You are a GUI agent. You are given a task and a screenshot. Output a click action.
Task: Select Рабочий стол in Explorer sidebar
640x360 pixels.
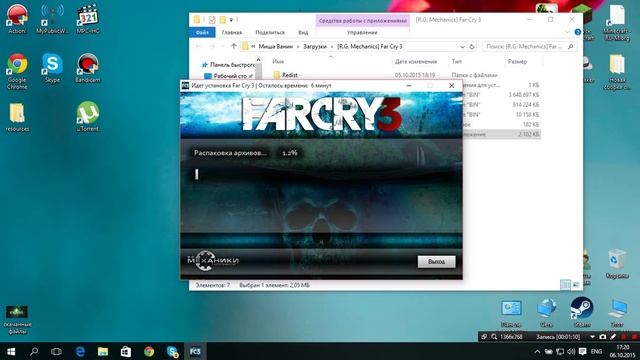coord(229,76)
